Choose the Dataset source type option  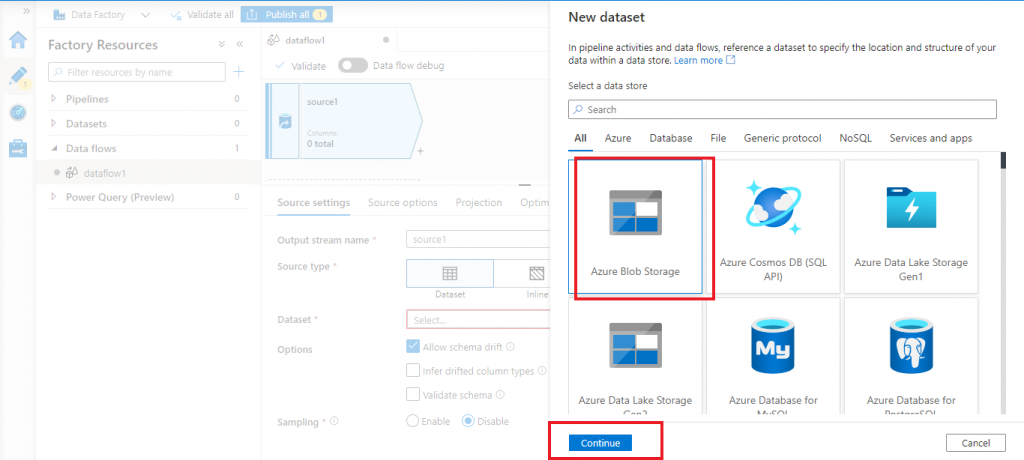pos(450,274)
